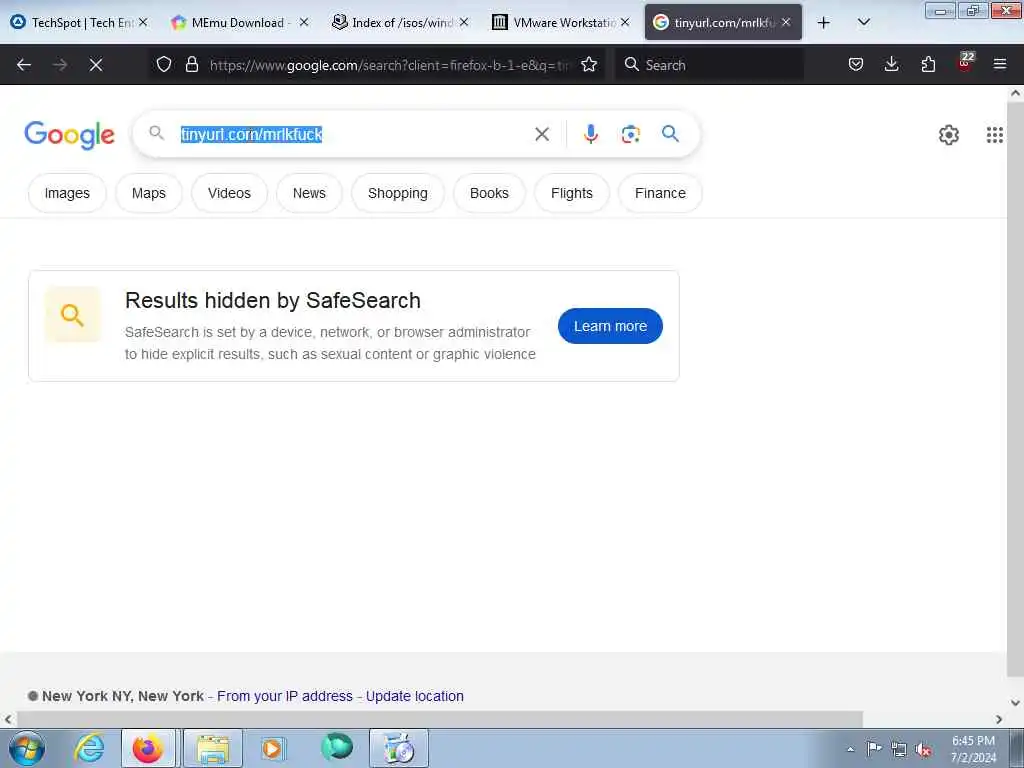1024x768 pixels.
Task: Close the MEmu Download tab
Action: click(x=304, y=22)
